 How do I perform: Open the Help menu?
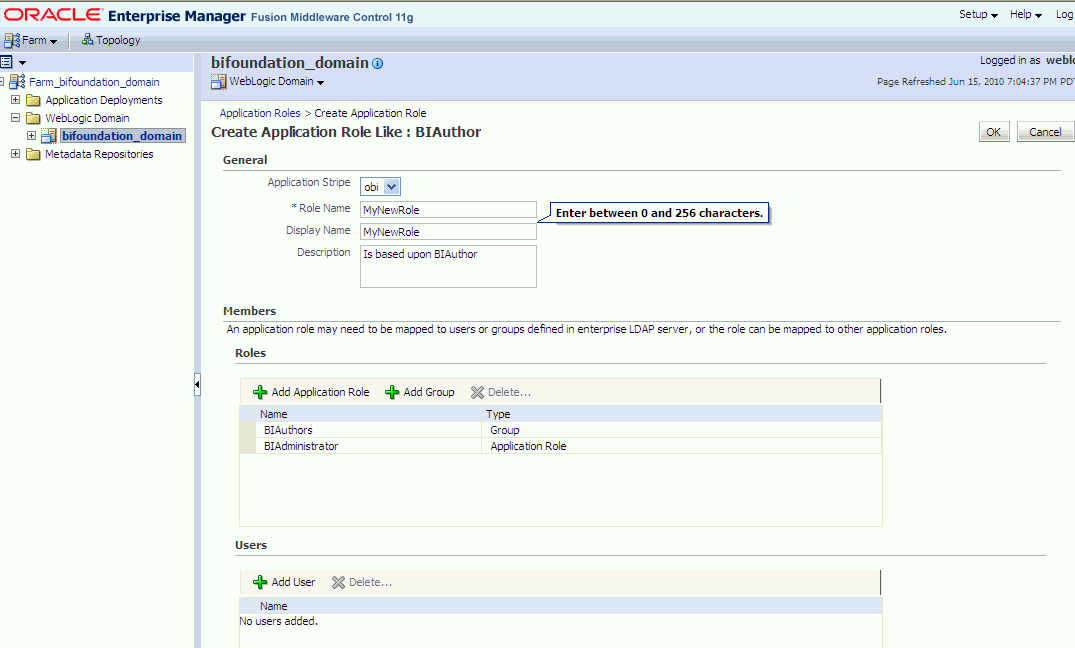[x=1025, y=14]
